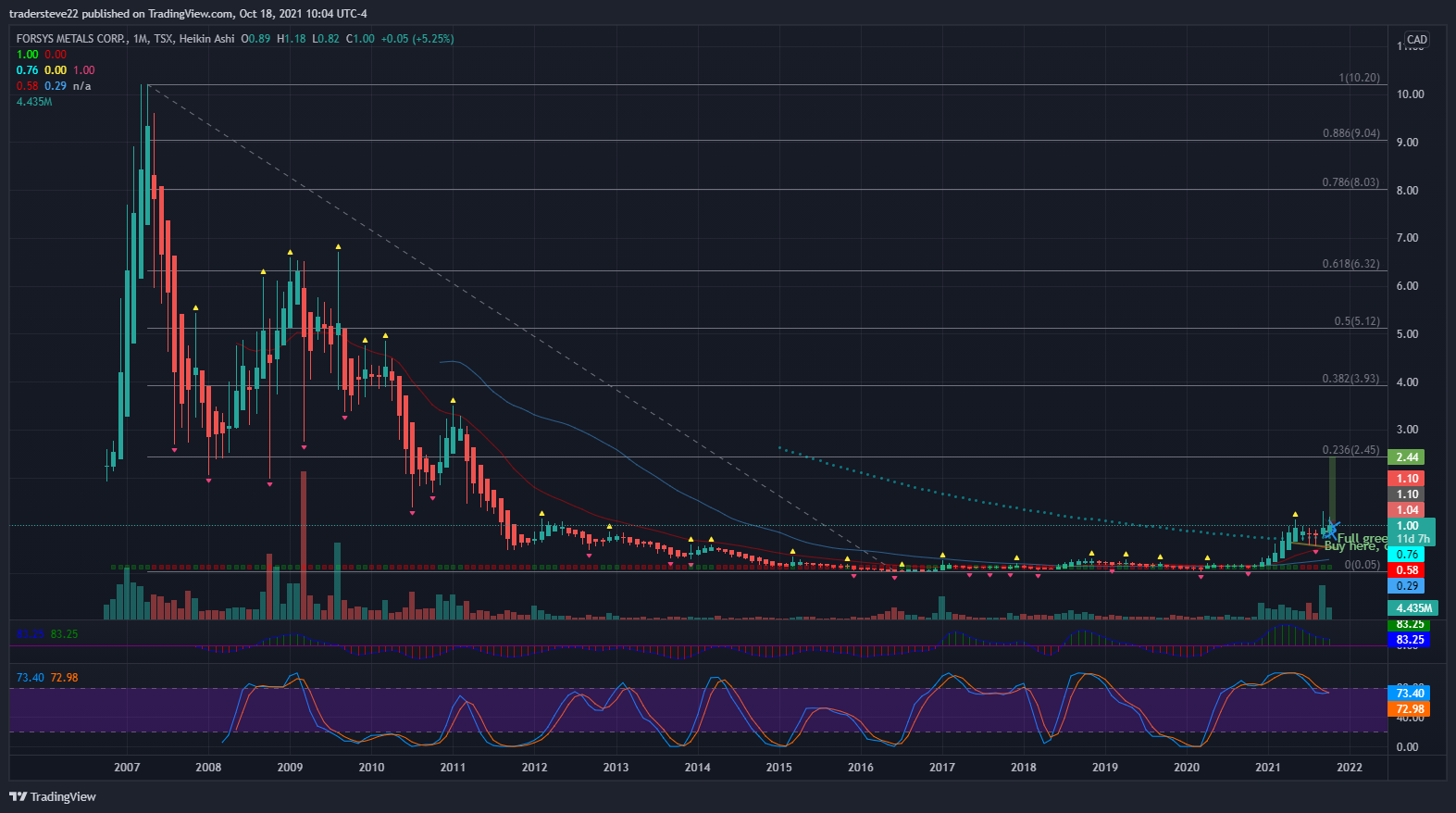The image size is (1456, 813).
Task: Click the 0.382(3.93) Fibonacci level label
Action: (x=1350, y=379)
